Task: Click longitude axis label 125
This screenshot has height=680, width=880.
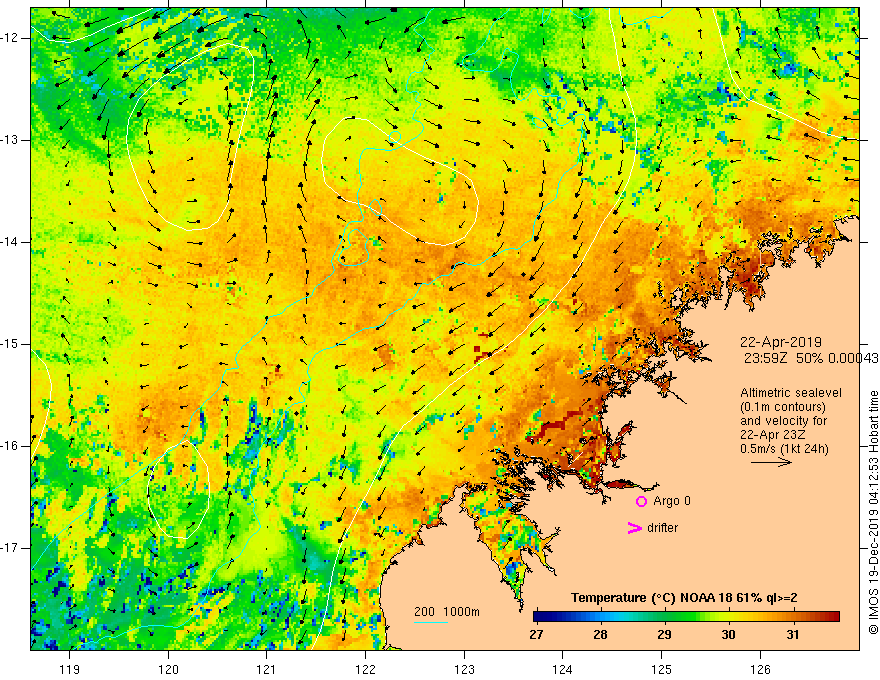Action: point(662,669)
